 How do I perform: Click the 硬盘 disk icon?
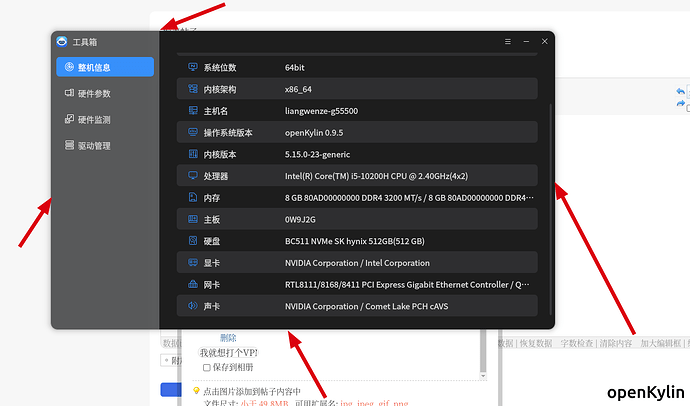[x=193, y=241]
